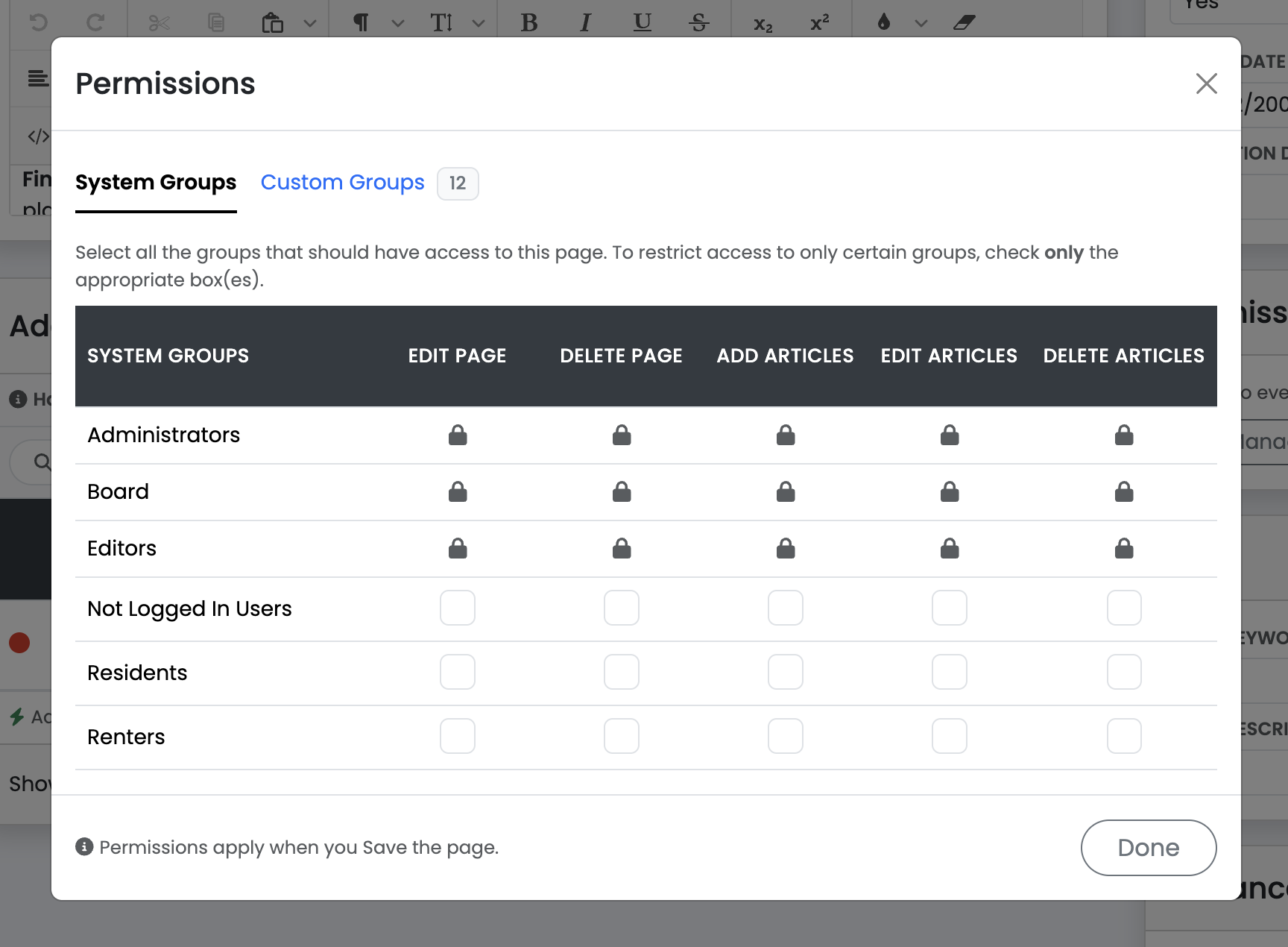Click the Add Articles lock icon for Editors
Viewport: 1288px width, 947px height.
click(x=786, y=548)
